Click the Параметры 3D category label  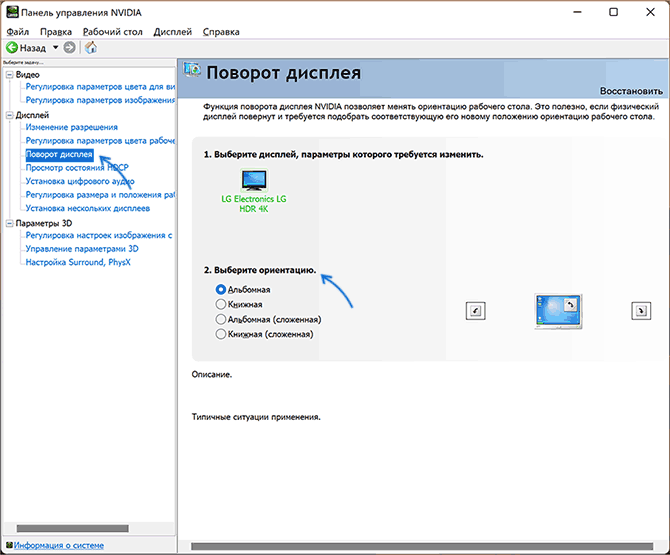(x=44, y=223)
